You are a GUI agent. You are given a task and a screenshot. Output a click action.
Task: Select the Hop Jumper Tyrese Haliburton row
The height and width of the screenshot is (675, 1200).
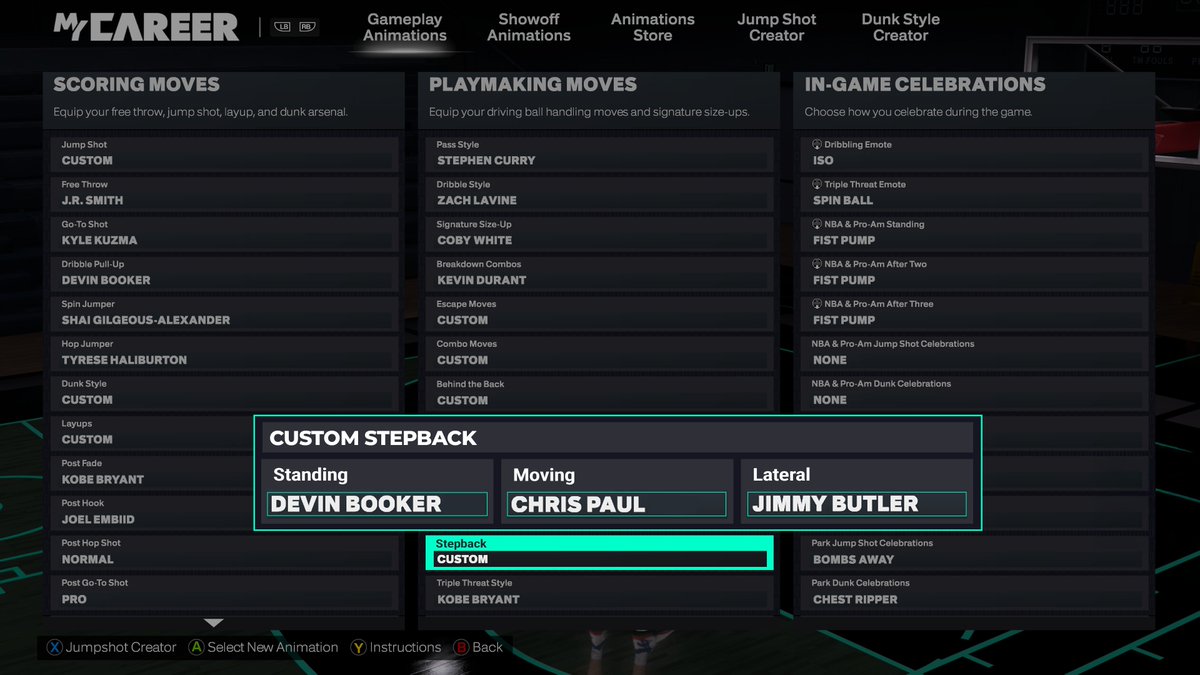(x=224, y=353)
